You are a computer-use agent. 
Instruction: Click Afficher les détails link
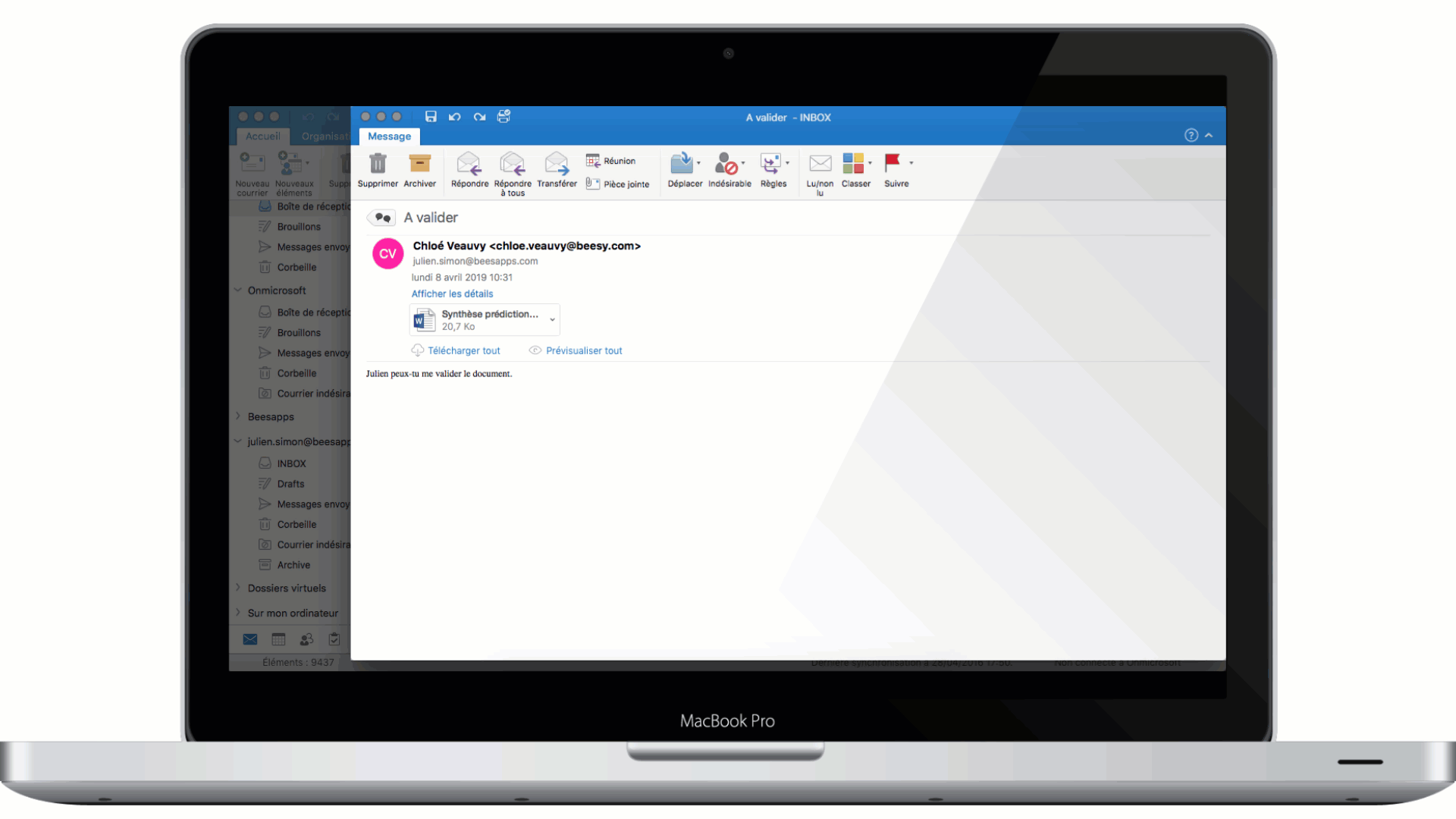452,293
